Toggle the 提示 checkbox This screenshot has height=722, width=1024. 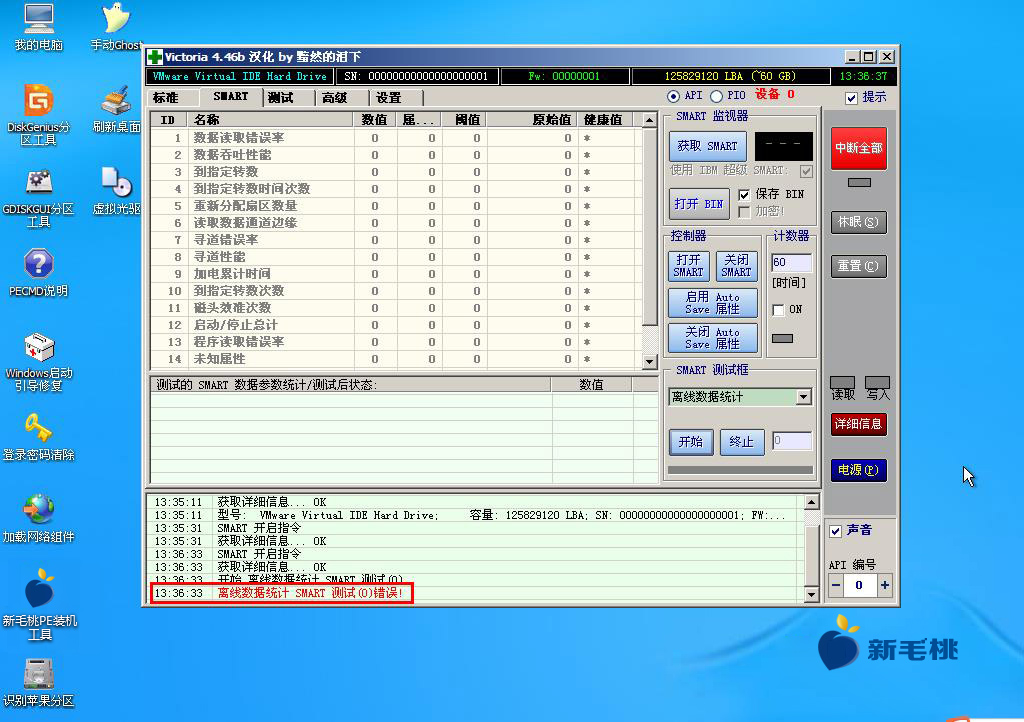point(851,98)
